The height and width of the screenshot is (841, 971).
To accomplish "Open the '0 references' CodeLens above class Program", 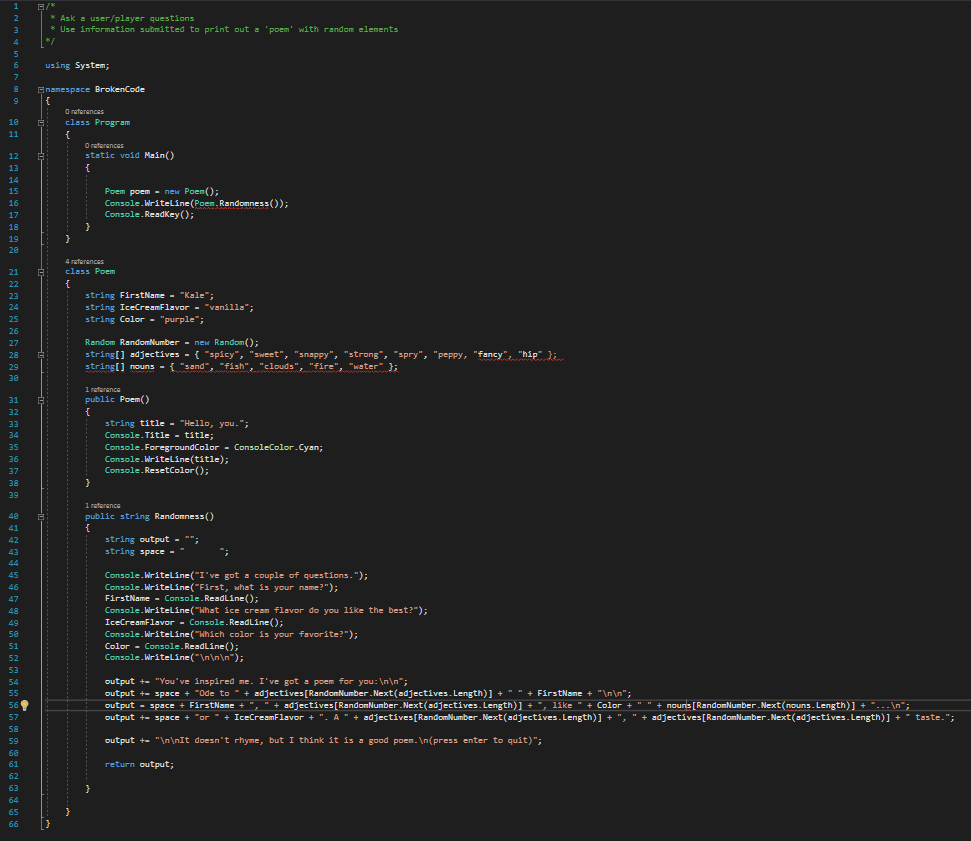I will 84,111.
